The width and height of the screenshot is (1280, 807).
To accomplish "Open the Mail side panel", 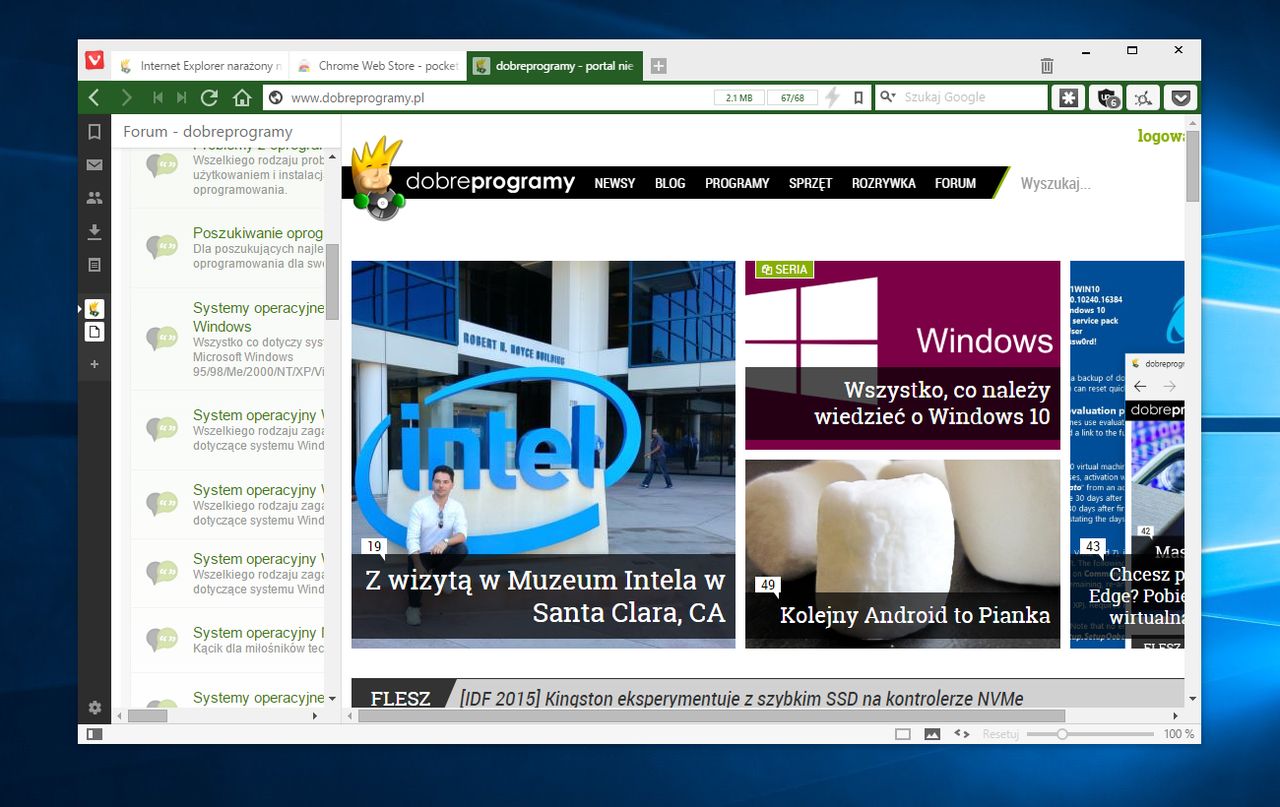I will point(94,165).
